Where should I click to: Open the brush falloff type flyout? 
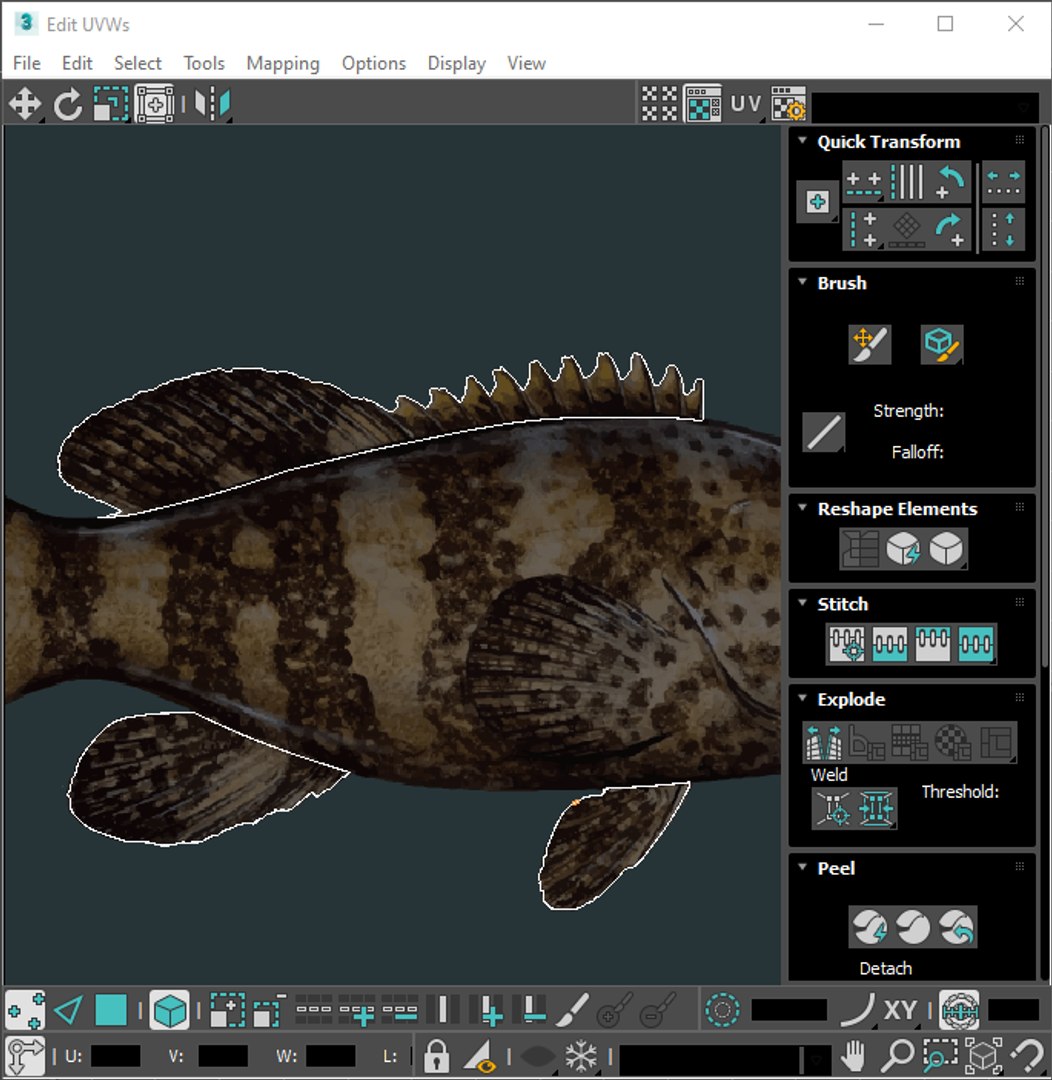823,433
